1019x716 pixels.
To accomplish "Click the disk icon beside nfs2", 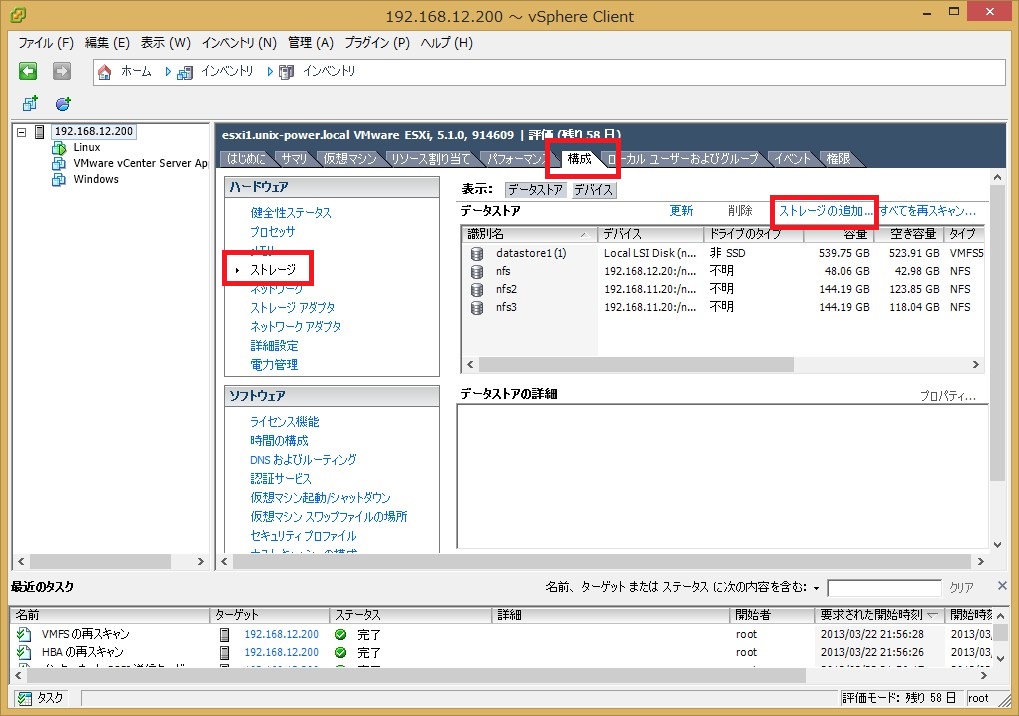I will click(x=477, y=289).
